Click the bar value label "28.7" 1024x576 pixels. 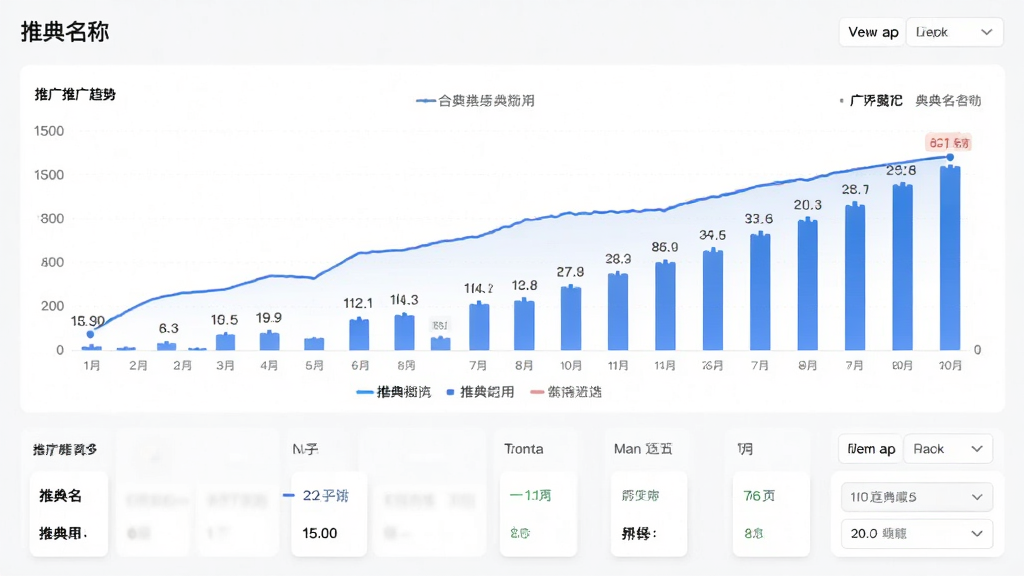(855, 189)
